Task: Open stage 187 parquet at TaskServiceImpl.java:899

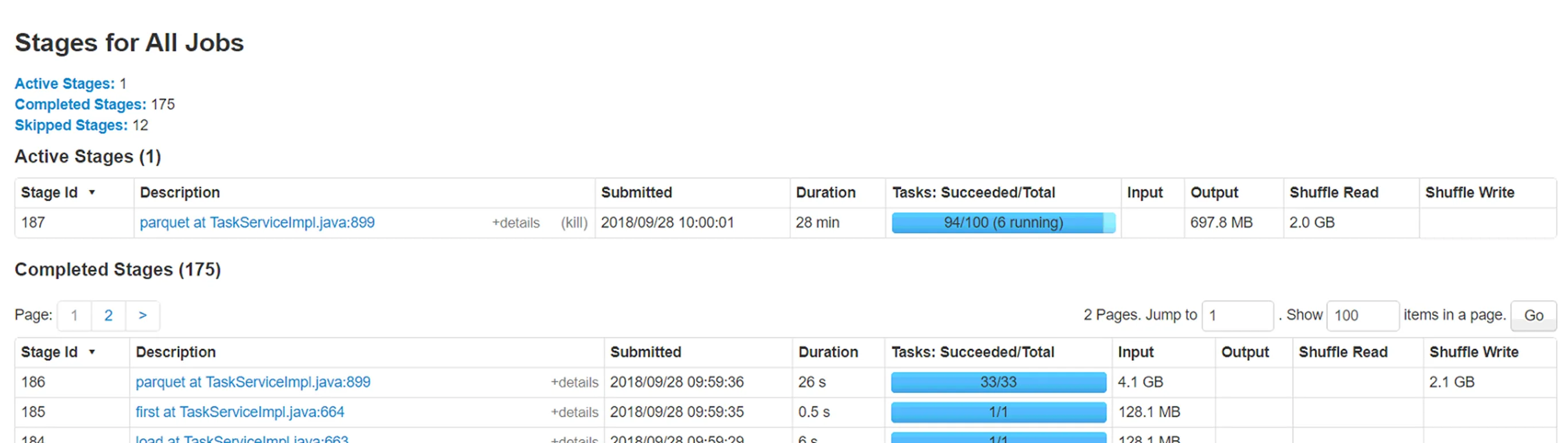Action: pos(257,223)
